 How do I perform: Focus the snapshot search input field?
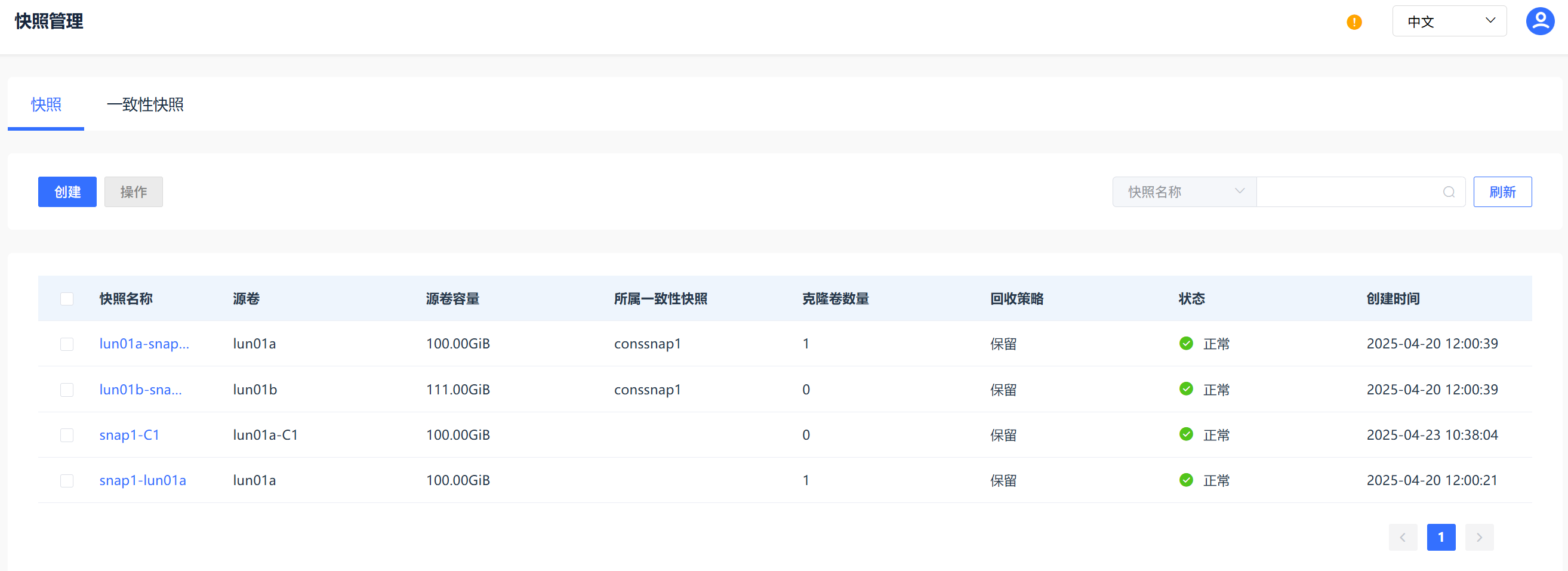(1360, 192)
